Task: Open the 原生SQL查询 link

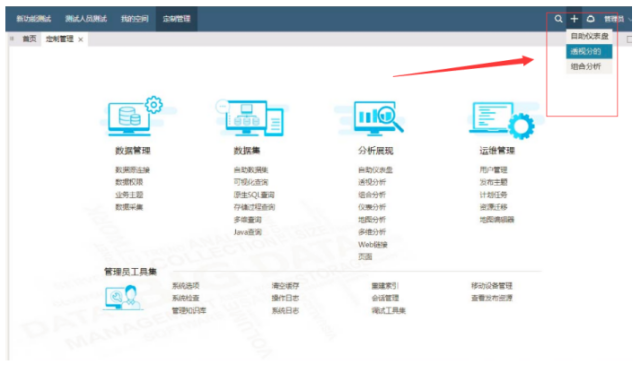Action: pyautogui.click(x=254, y=195)
